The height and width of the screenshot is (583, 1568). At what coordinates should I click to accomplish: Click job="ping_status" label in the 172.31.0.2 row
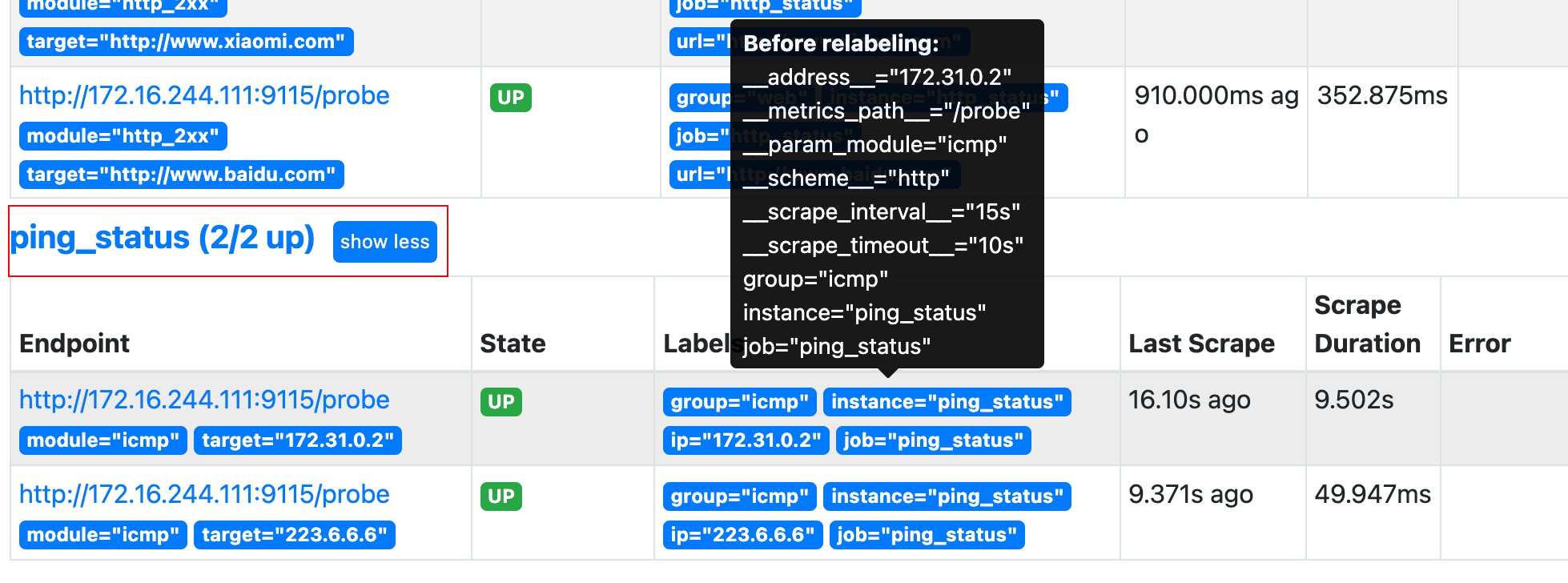coord(934,440)
